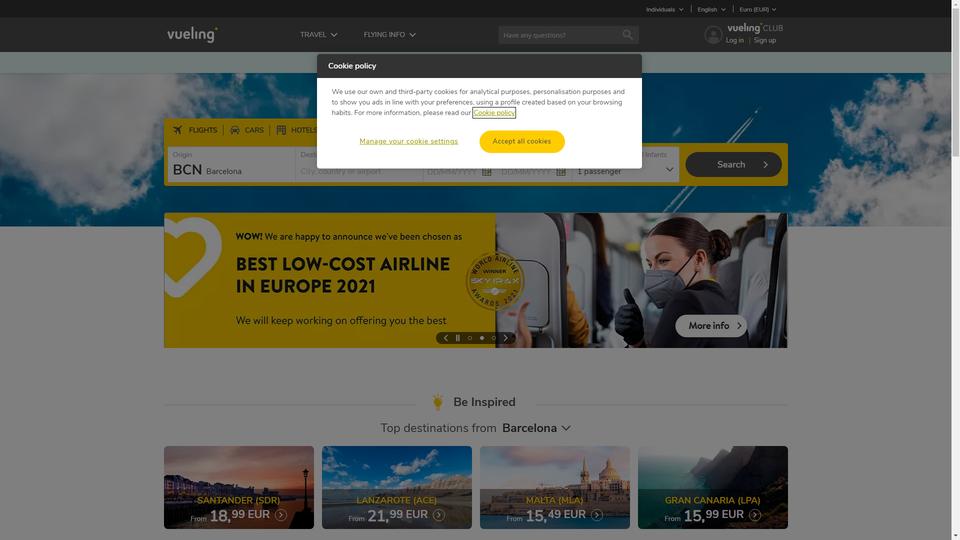Go to next banner slide arrow
Image resolution: width=960 pixels, height=540 pixels.
click(506, 338)
